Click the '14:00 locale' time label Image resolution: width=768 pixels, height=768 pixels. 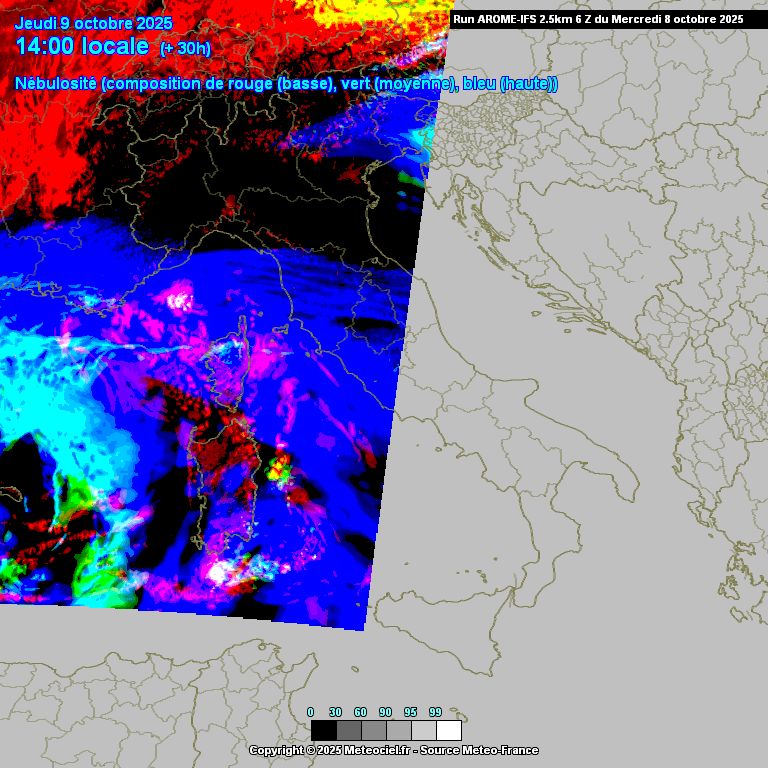[83, 47]
